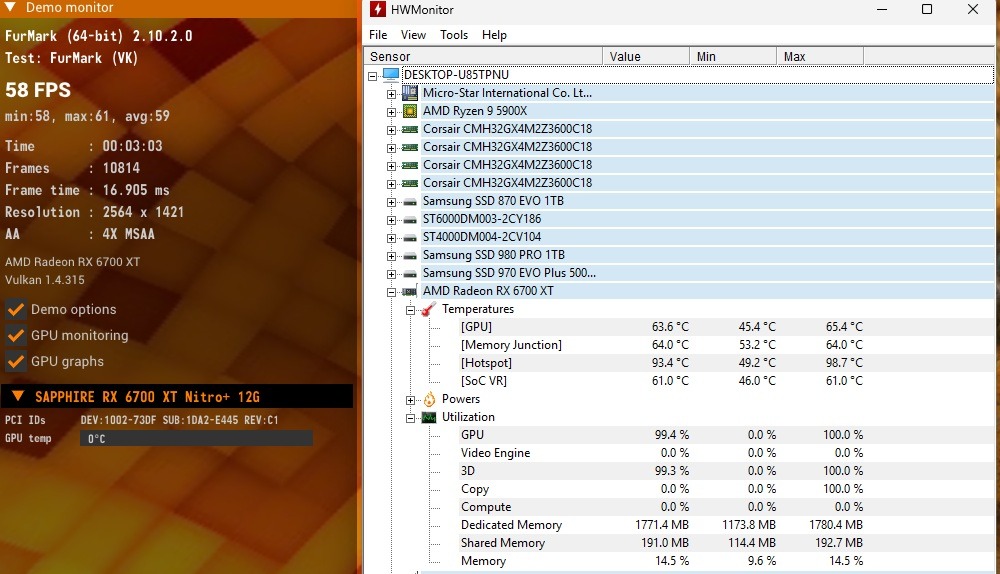Click the Temperatures thermometer icon

click(429, 309)
